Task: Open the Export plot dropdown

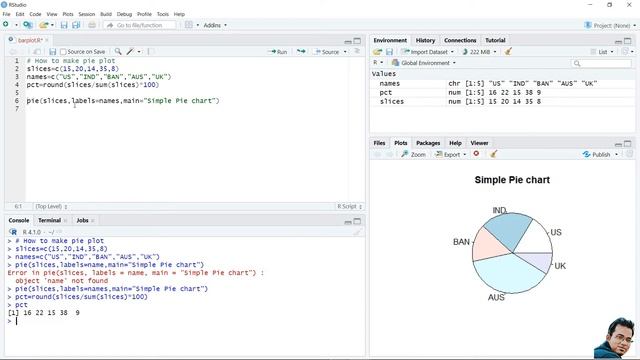Action: pos(451,154)
